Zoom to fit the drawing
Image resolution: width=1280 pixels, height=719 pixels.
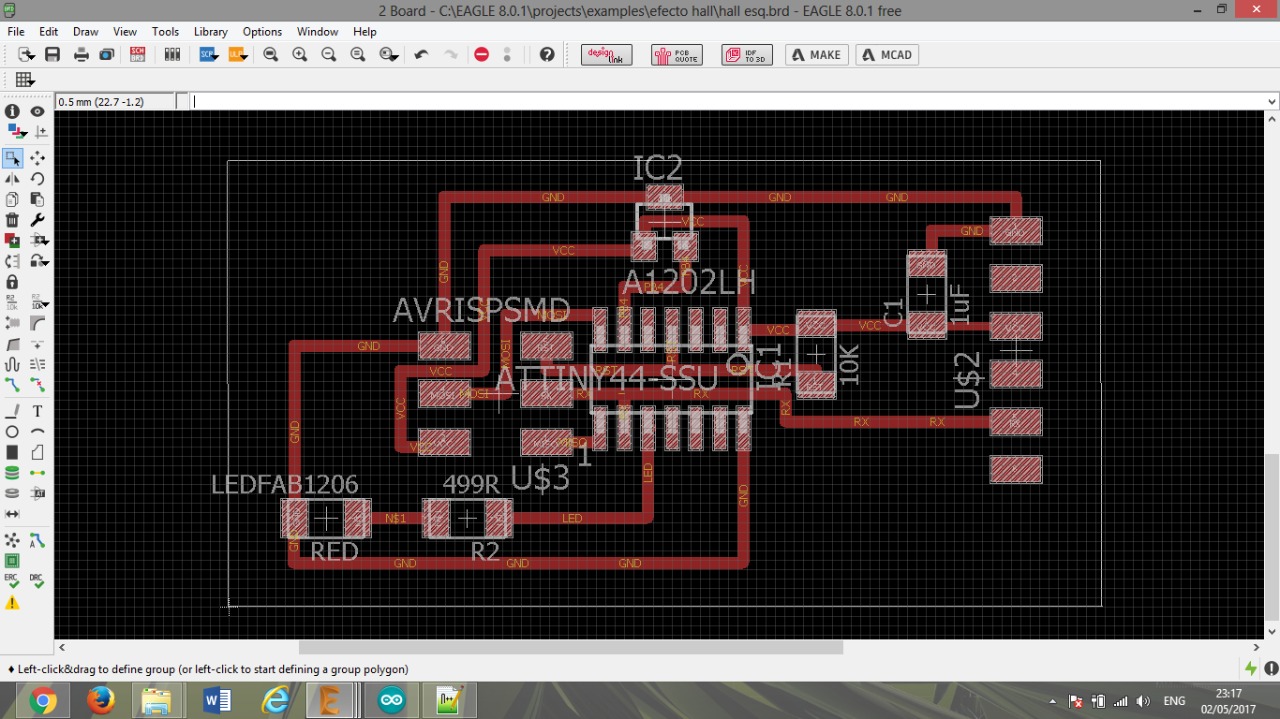pos(270,55)
